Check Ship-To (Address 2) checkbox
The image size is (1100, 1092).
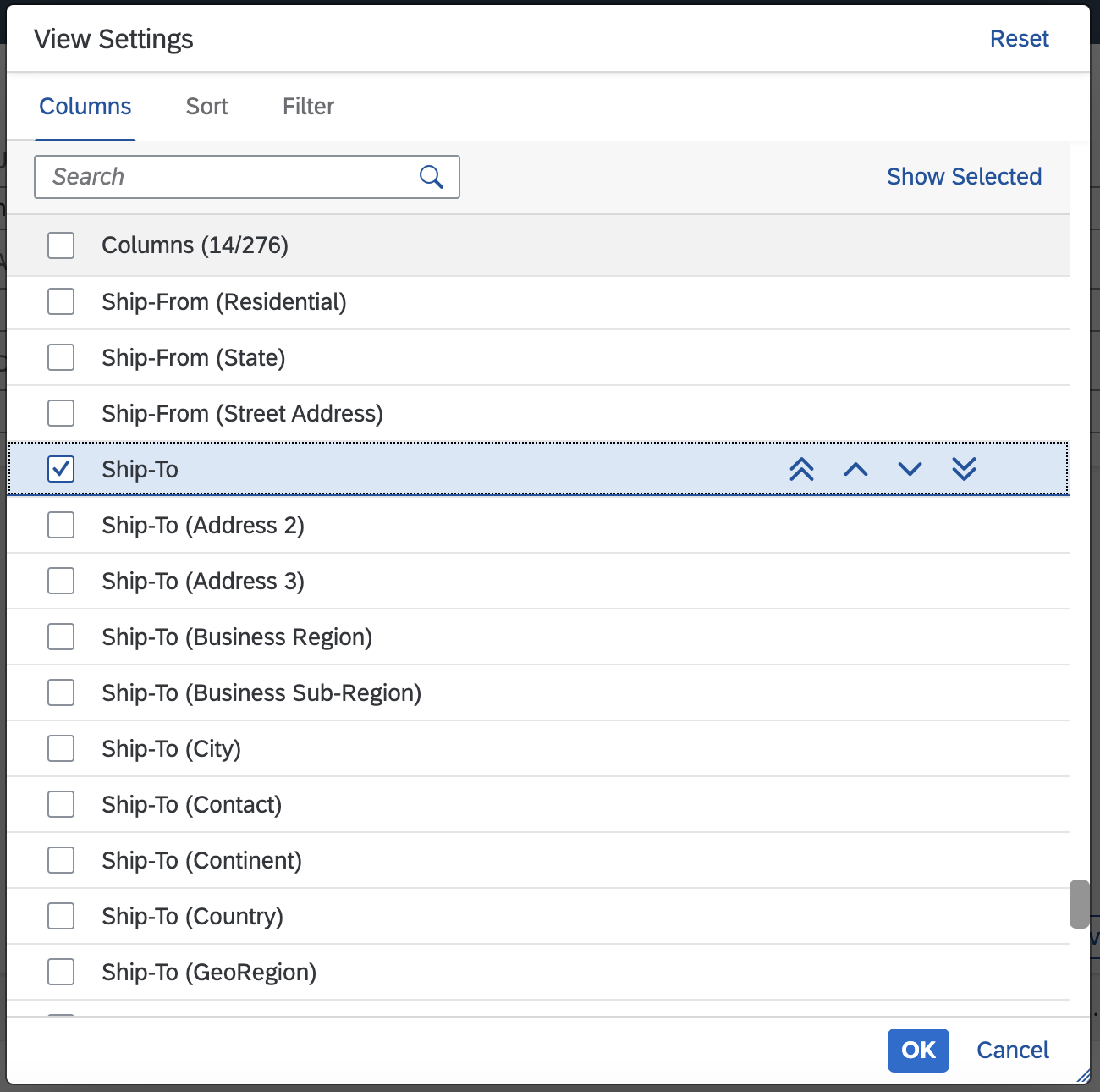tap(61, 525)
